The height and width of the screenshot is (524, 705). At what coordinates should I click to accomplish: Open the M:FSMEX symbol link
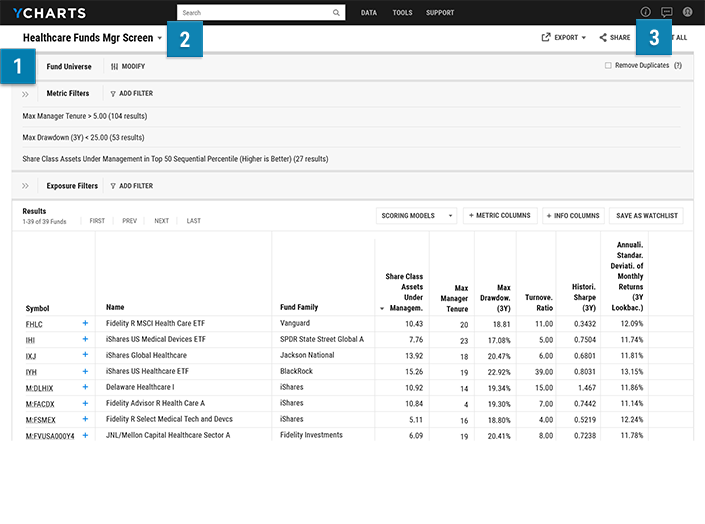[x=40, y=420]
